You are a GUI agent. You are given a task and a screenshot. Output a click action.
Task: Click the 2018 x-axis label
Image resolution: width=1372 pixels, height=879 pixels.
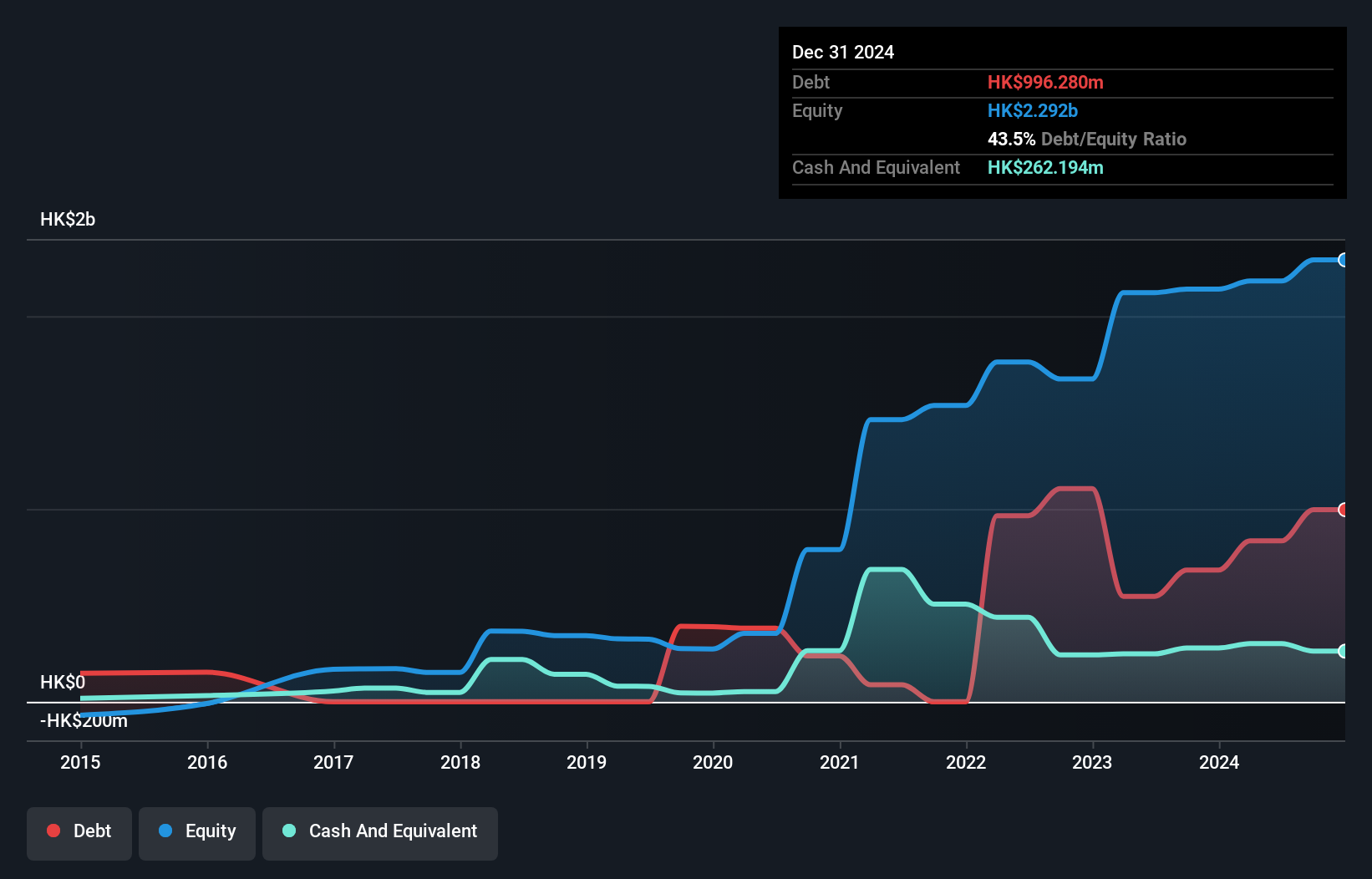click(460, 762)
